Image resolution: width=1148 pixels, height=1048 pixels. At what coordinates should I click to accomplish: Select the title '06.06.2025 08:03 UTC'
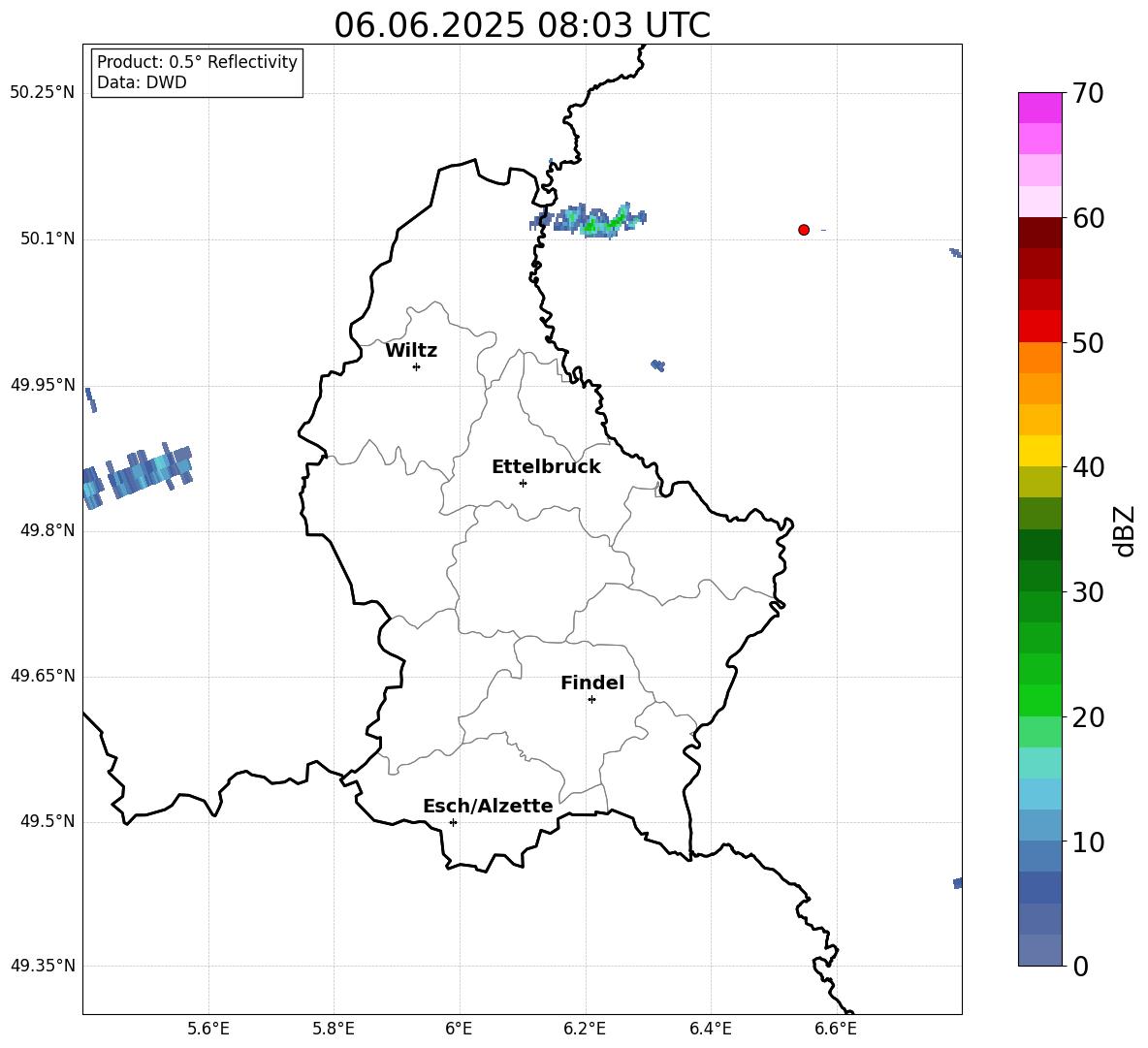click(x=522, y=25)
